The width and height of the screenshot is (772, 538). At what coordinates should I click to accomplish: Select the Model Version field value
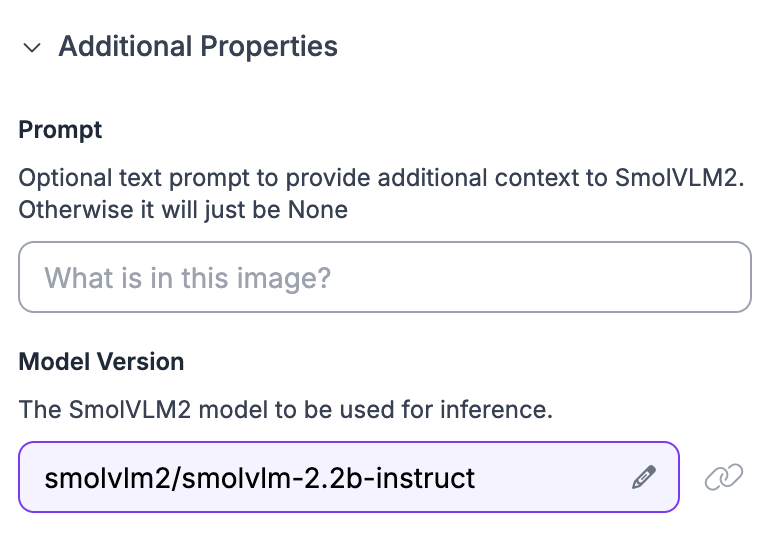(x=349, y=477)
